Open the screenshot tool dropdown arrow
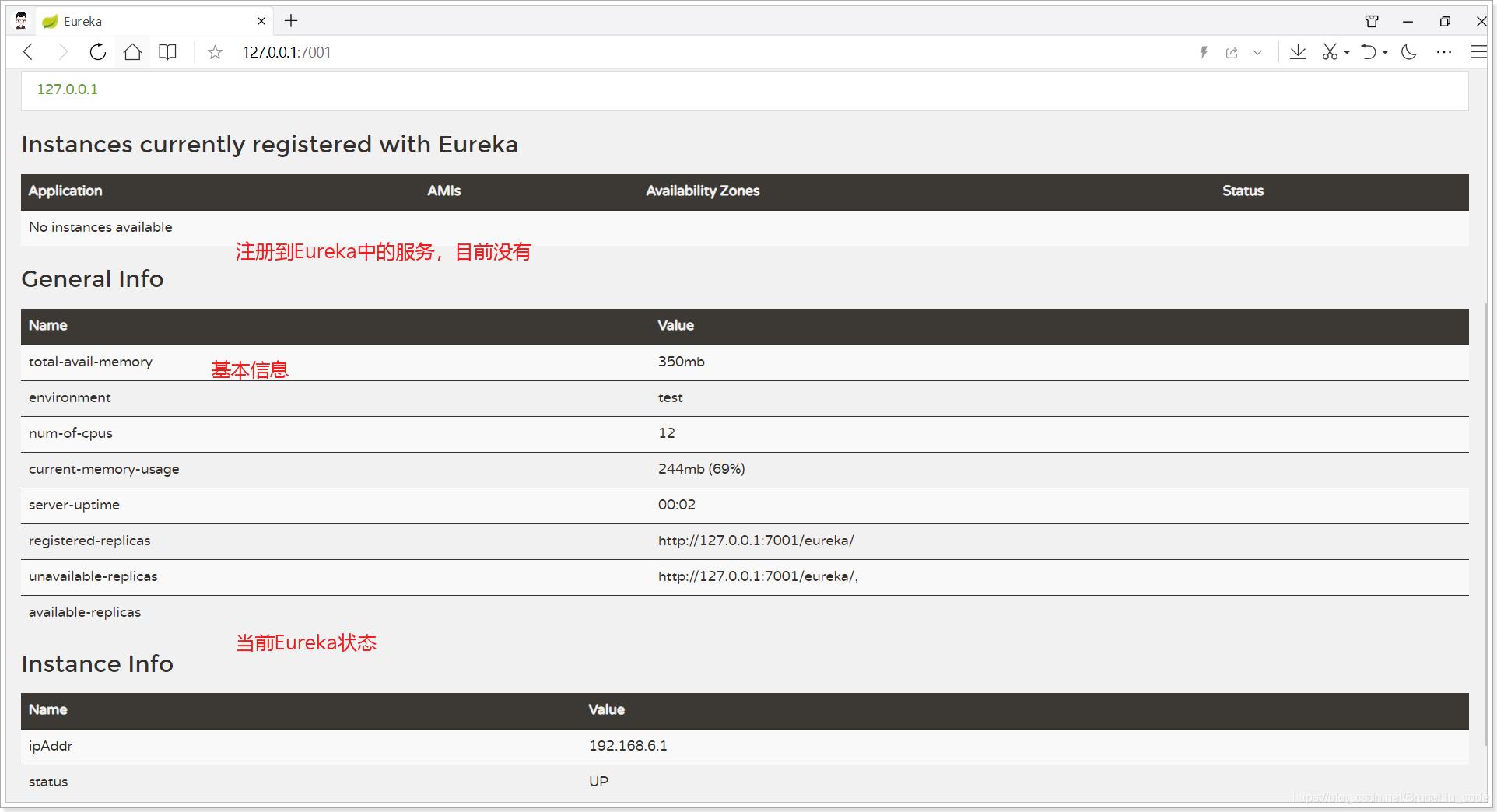The image size is (1497, 812). pos(1347,53)
